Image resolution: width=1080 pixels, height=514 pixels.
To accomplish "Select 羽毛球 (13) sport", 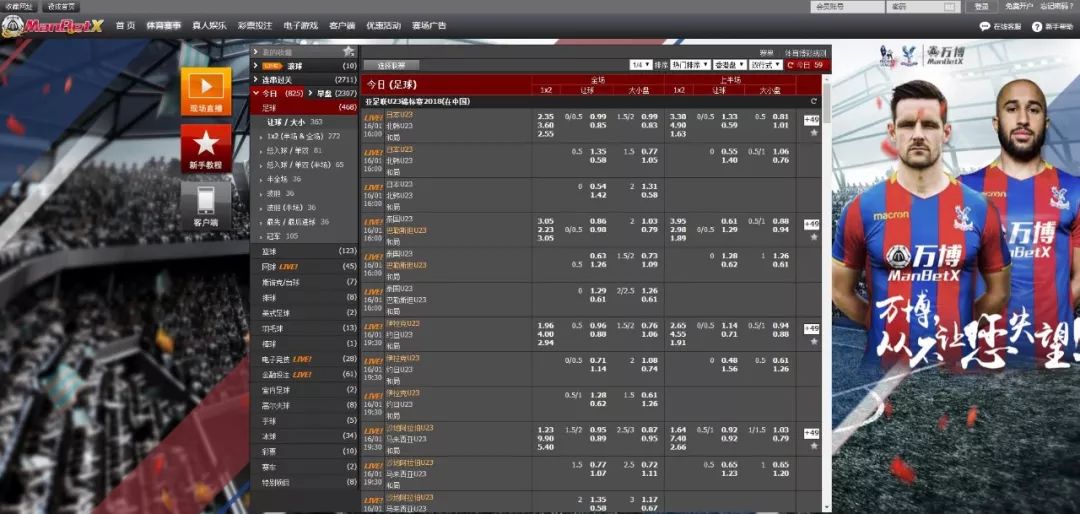I will coord(304,329).
